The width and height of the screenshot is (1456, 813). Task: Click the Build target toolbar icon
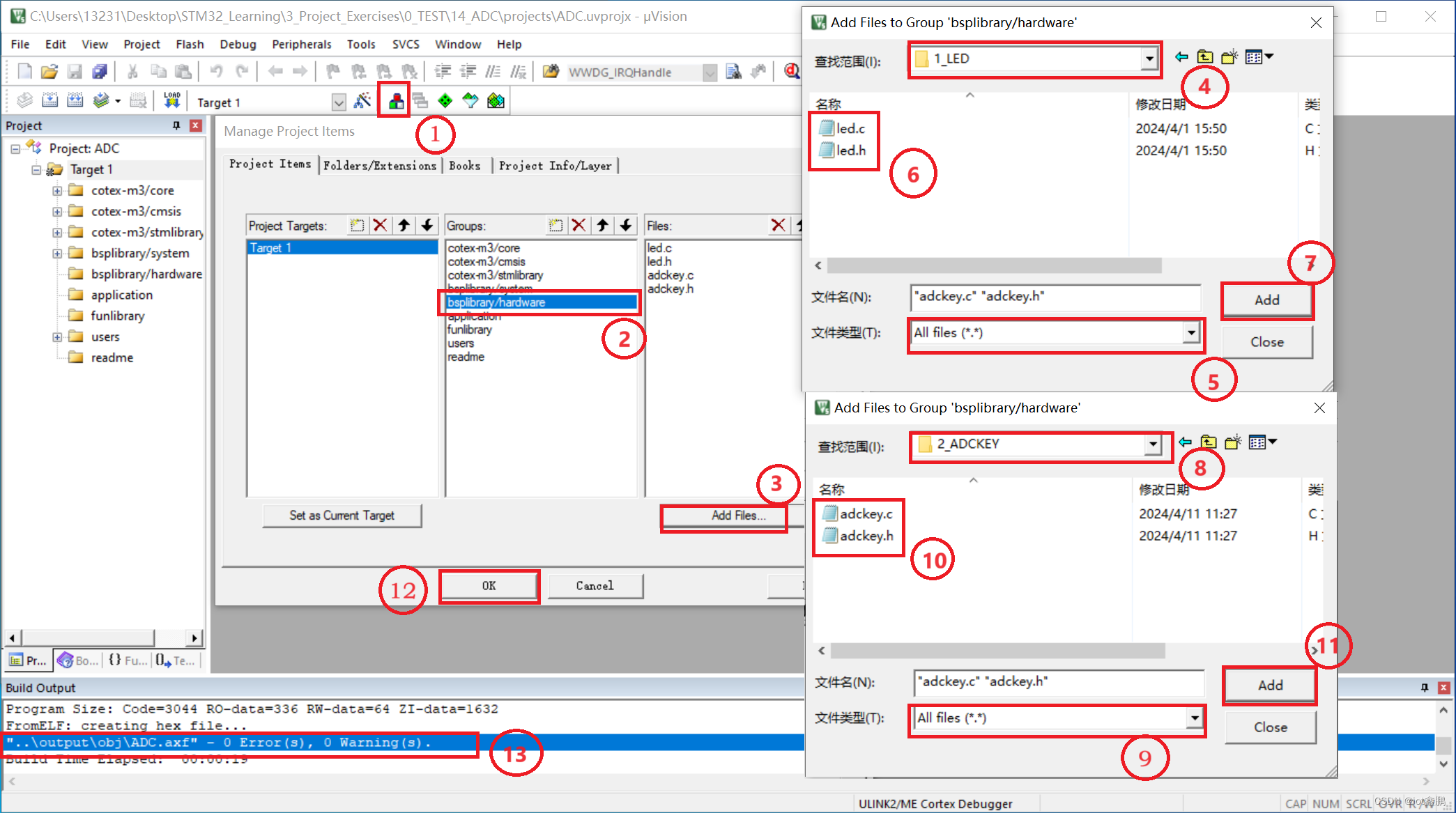click(x=49, y=101)
